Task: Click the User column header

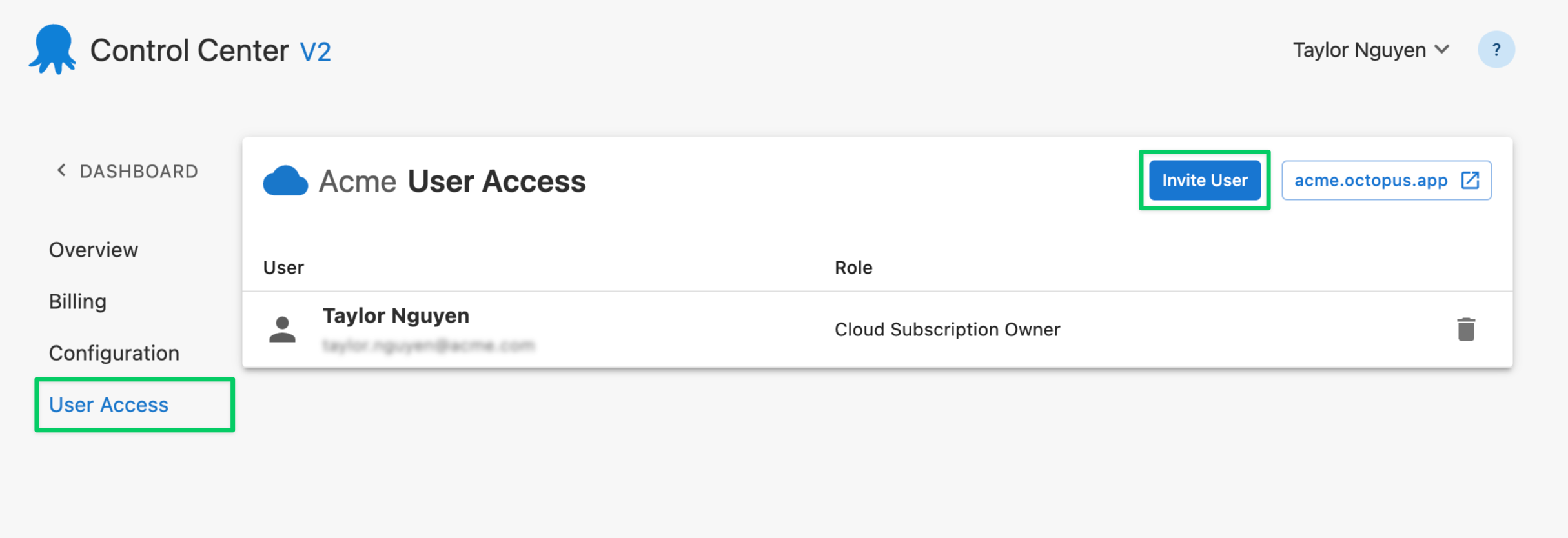Action: 283,267
